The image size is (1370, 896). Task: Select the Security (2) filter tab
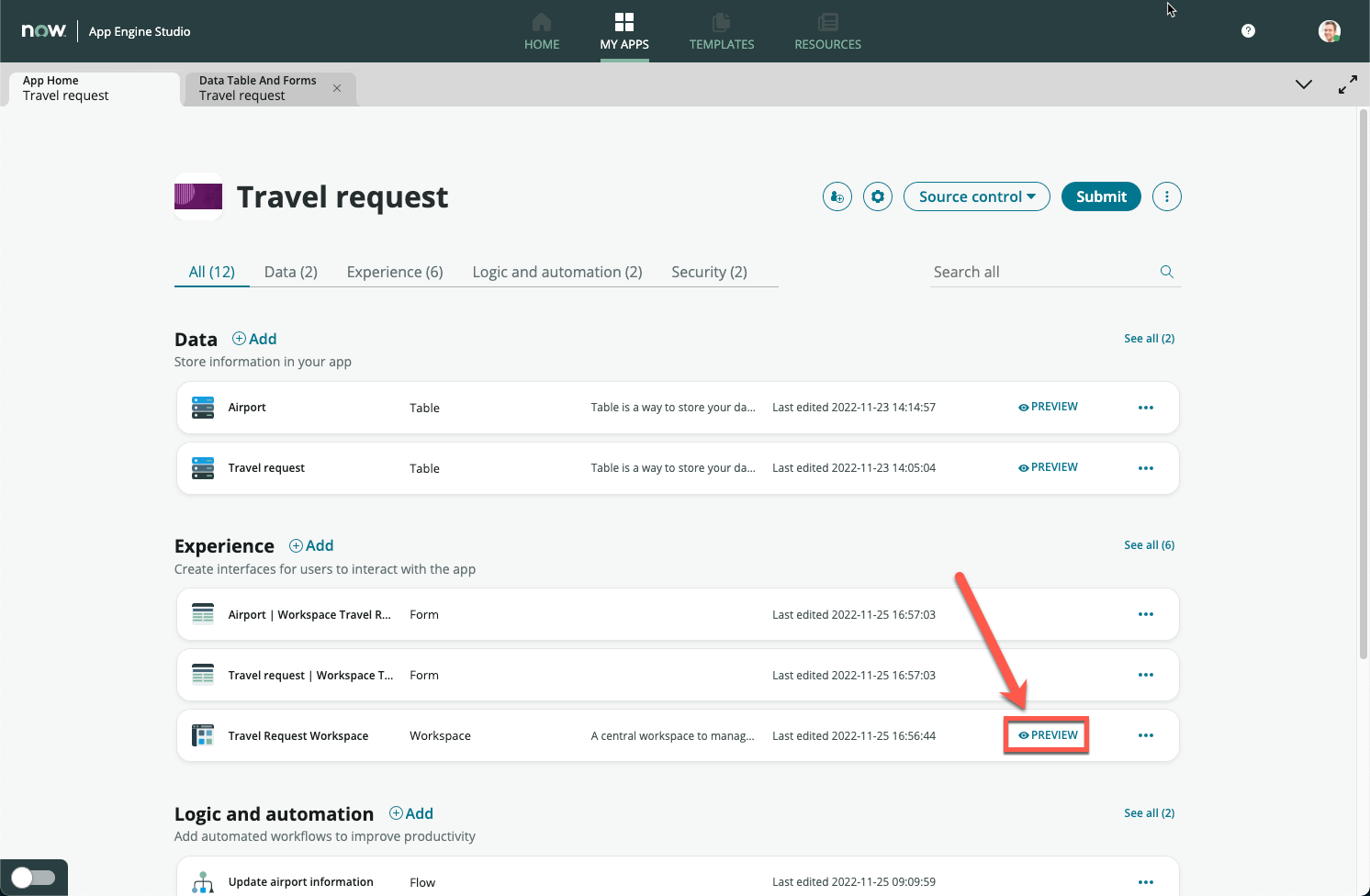pos(709,272)
